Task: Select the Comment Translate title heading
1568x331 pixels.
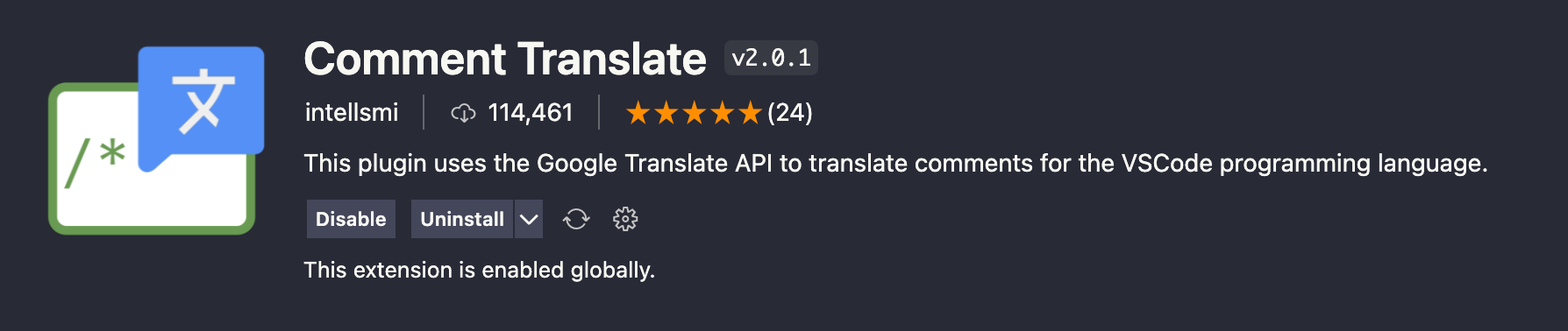Action: [505, 59]
